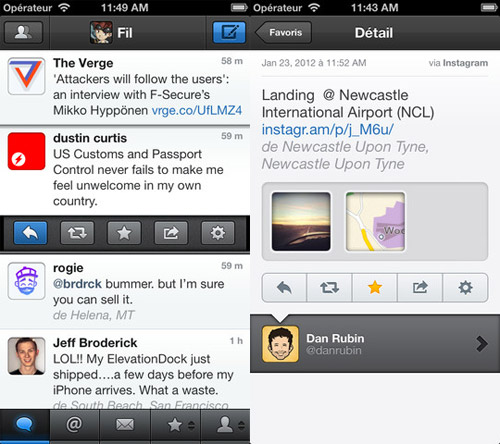Tap the 11:43 AM status bar clock
The width and height of the screenshot is (500, 444).
(374, 7)
